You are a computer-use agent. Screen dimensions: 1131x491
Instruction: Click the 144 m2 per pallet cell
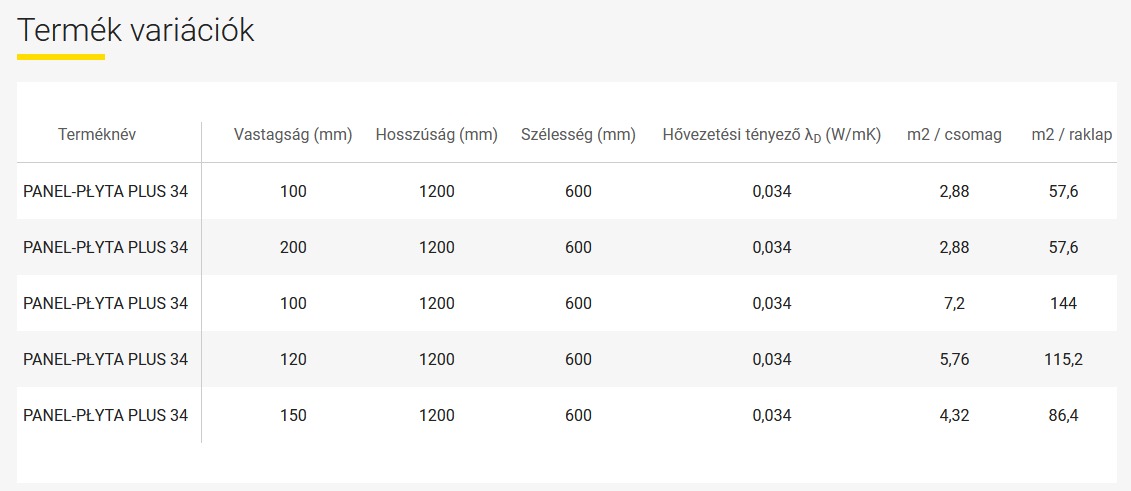1064,304
